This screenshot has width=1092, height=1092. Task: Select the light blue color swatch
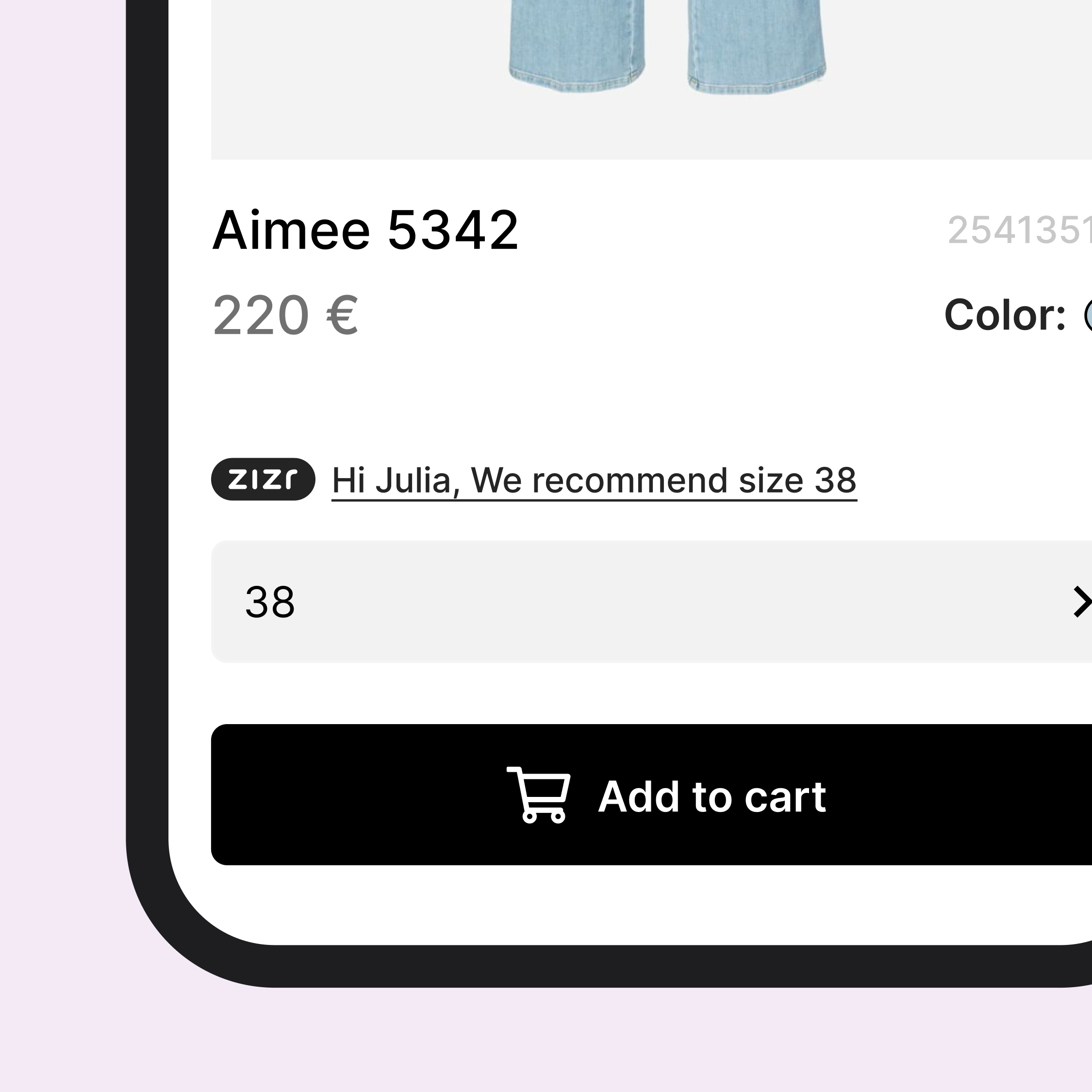coord(1088,315)
